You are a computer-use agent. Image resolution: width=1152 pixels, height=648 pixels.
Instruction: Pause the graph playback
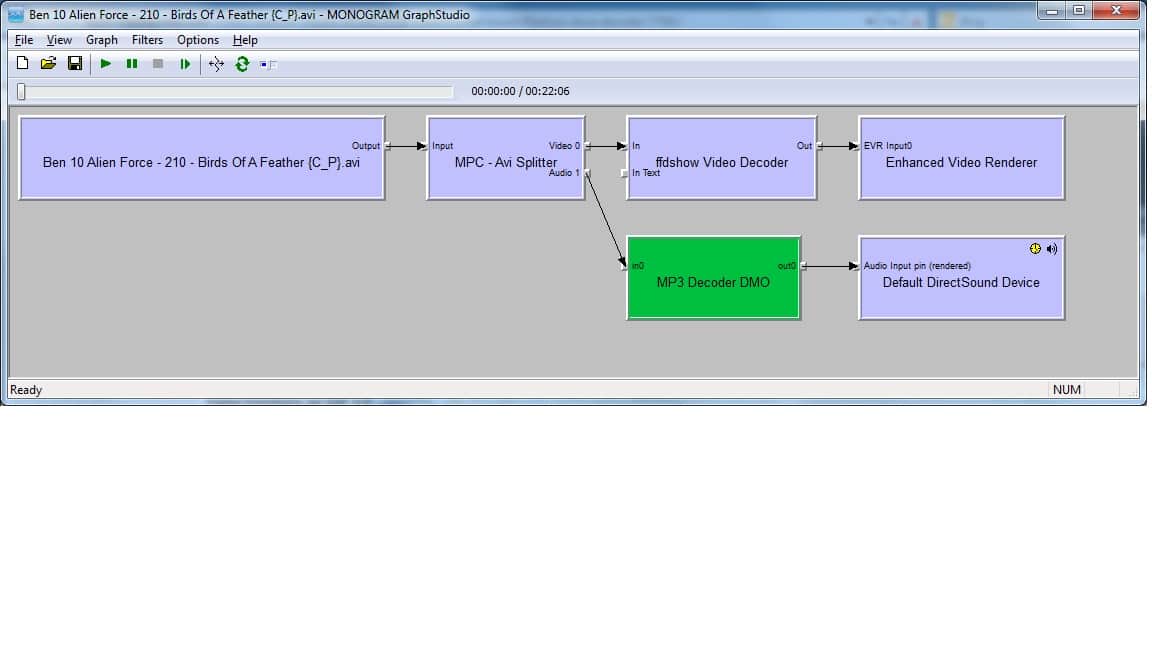[x=132, y=64]
